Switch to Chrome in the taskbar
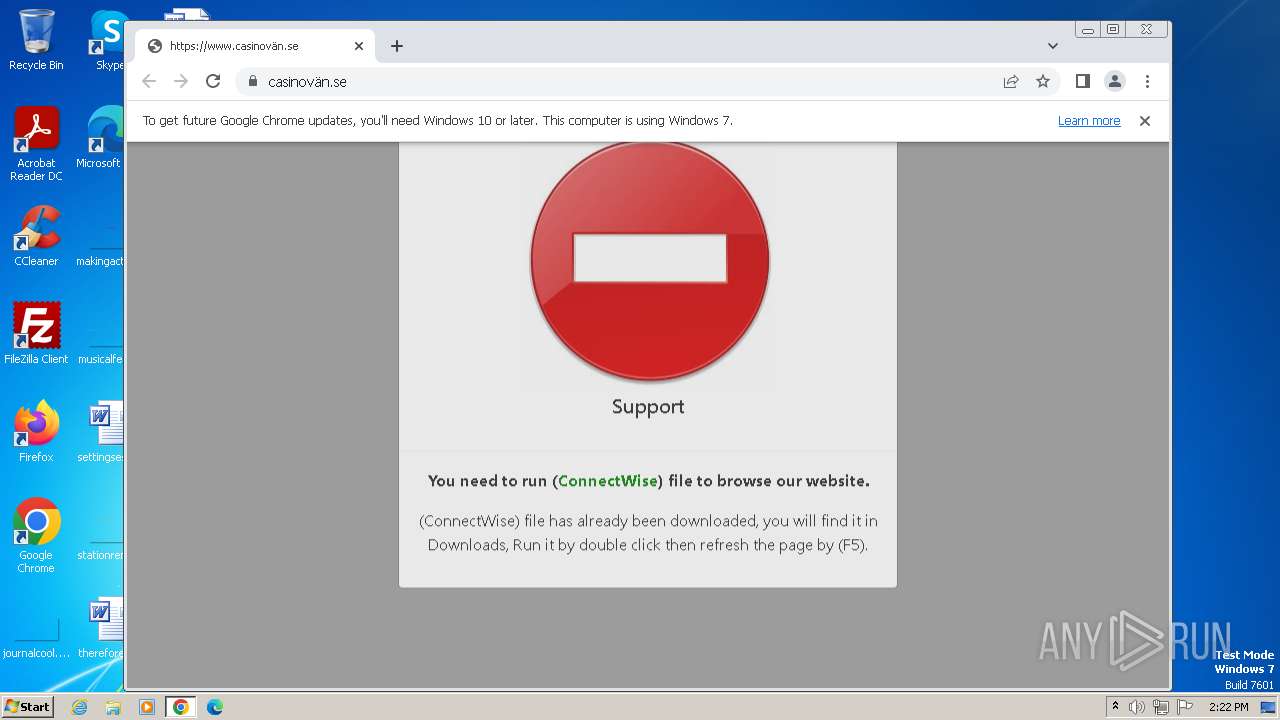 (x=180, y=707)
